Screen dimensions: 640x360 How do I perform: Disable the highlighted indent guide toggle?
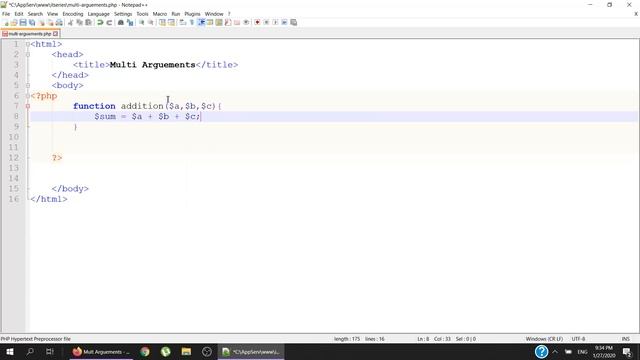pos(201,22)
